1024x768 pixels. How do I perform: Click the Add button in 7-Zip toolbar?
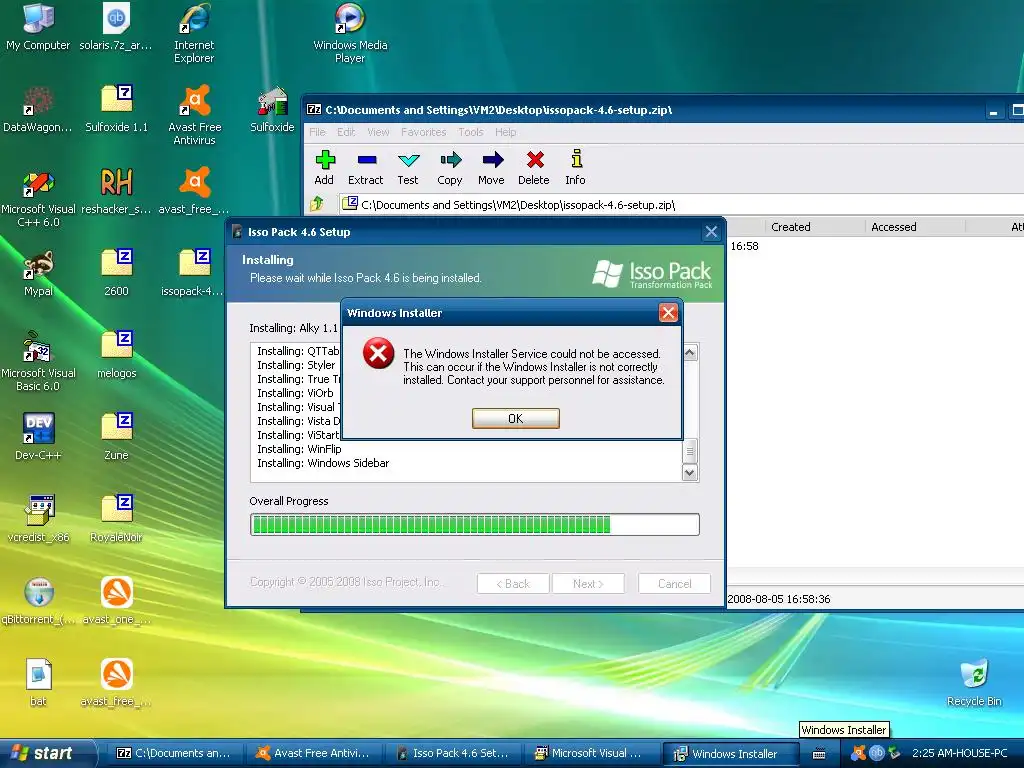point(325,168)
